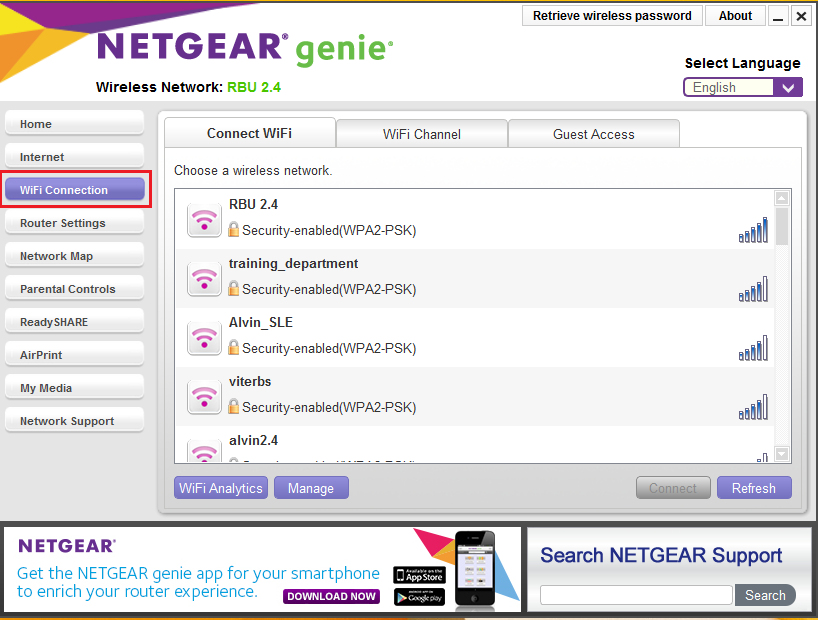The height and width of the screenshot is (620, 818).
Task: Open My Media in sidebar
Action: (x=75, y=388)
